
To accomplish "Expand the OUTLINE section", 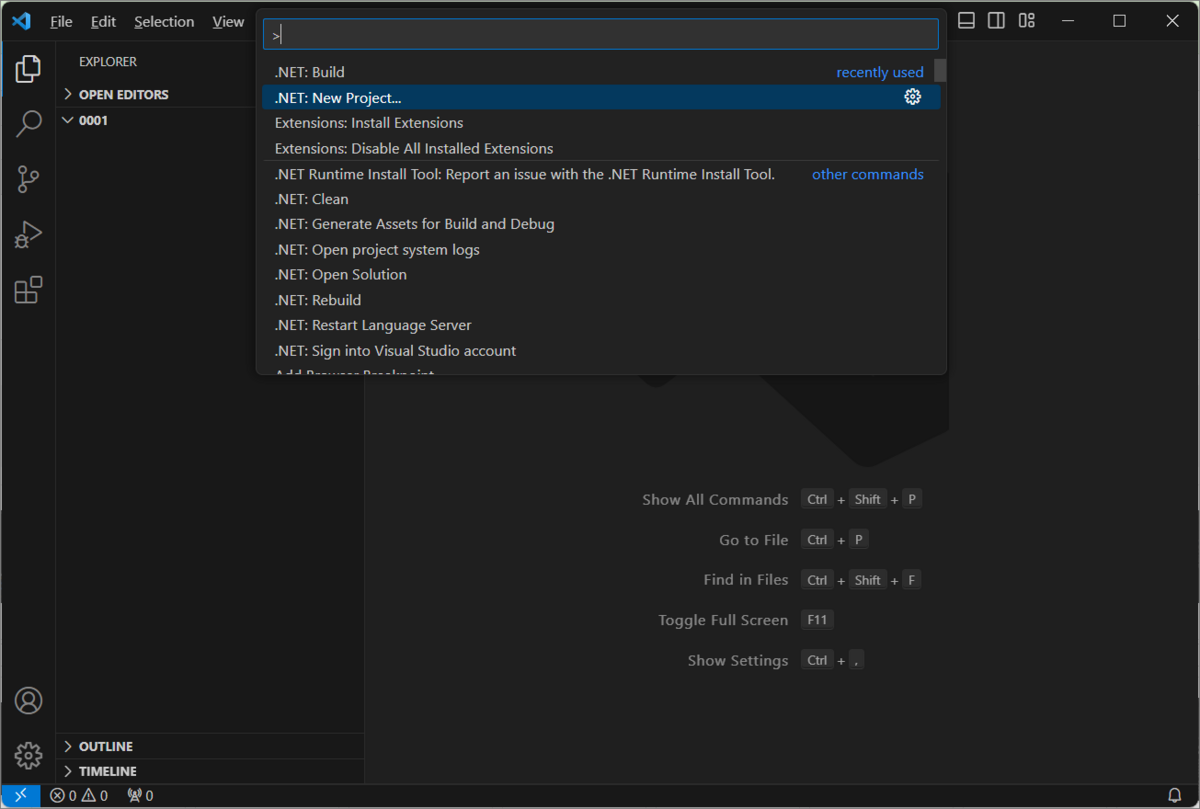I will 210,746.
